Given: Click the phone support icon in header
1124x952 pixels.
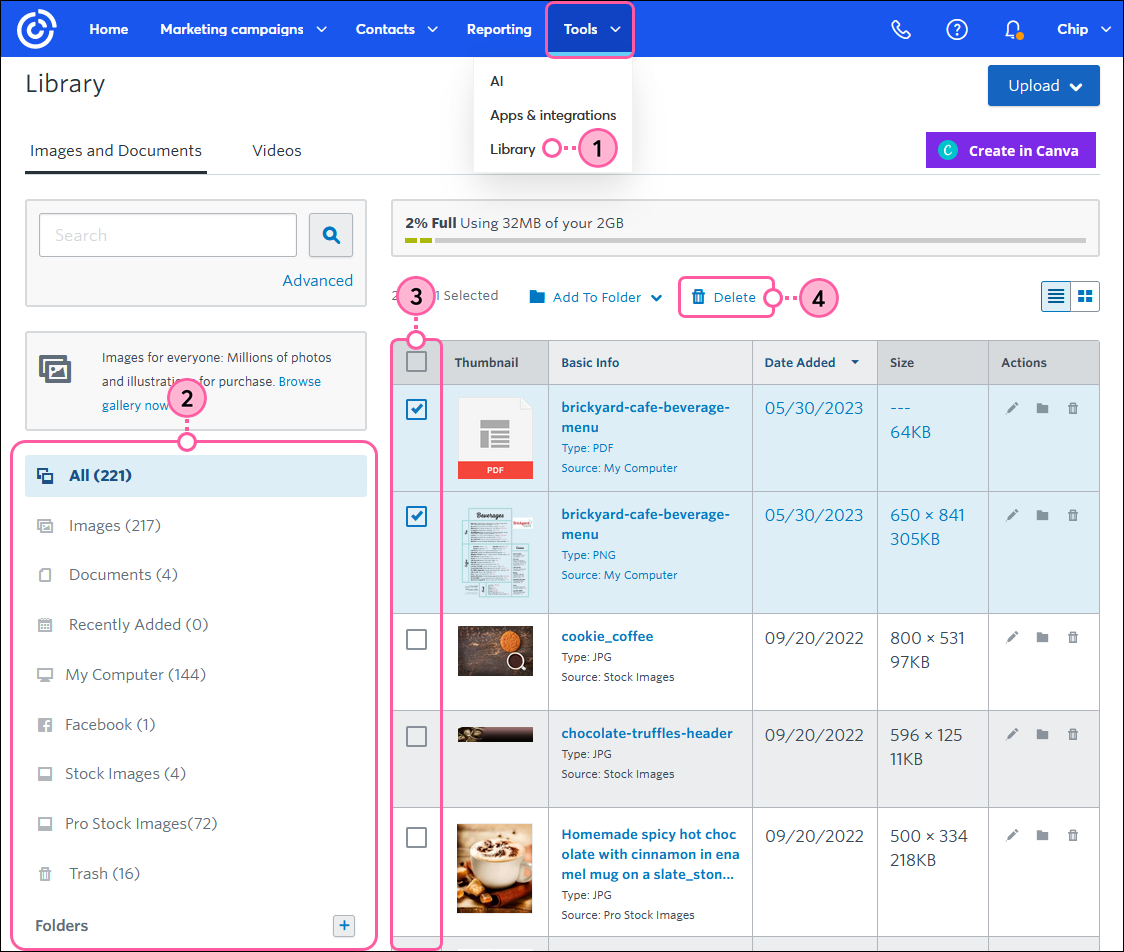Looking at the screenshot, I should pyautogui.click(x=901, y=29).
